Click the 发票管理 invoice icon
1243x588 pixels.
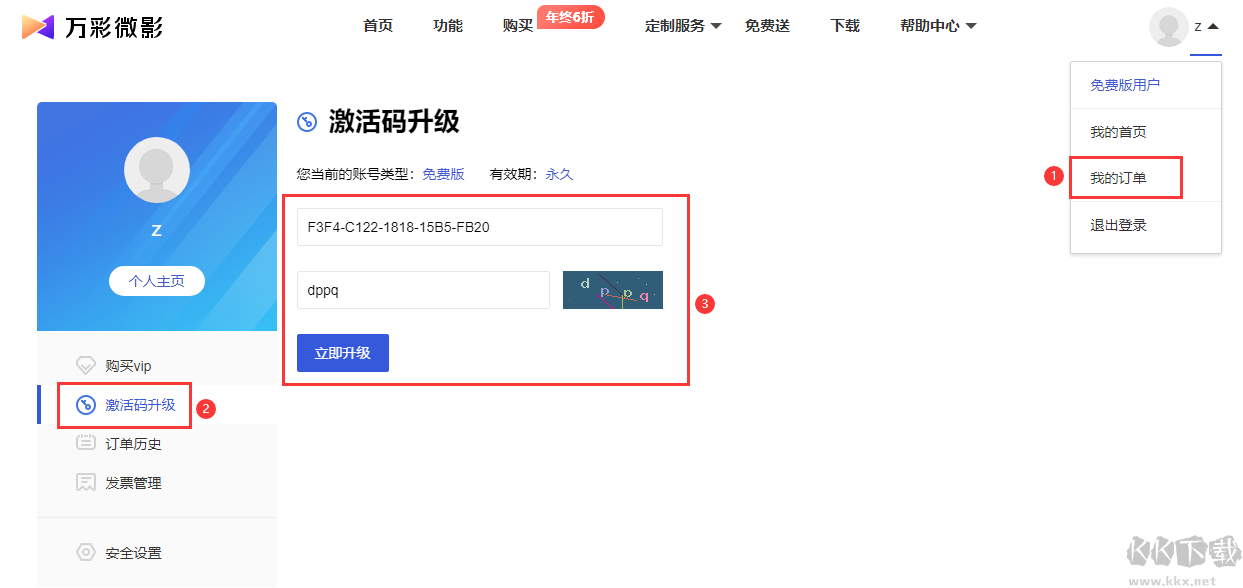[86, 482]
